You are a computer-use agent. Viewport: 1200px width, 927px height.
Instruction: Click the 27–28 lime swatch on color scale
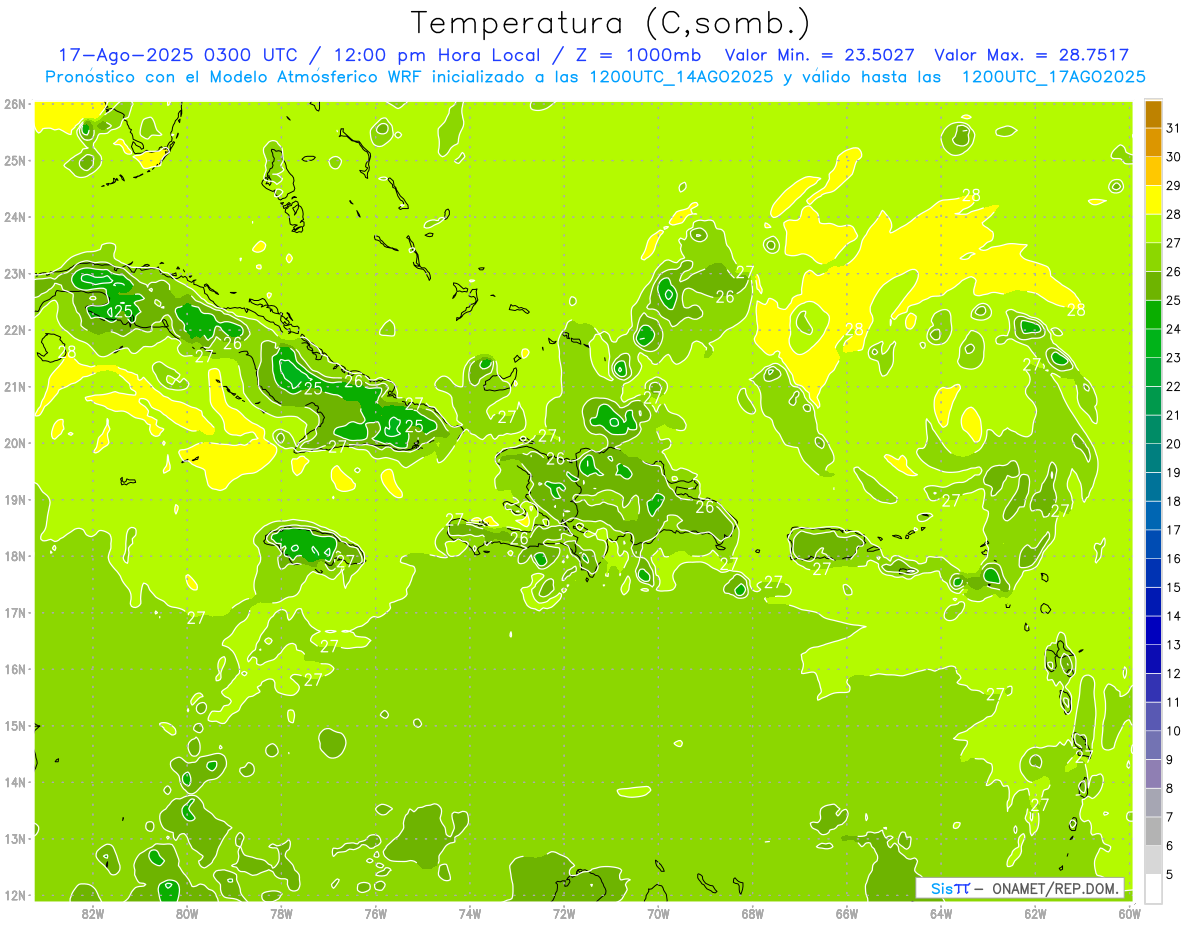(1153, 229)
